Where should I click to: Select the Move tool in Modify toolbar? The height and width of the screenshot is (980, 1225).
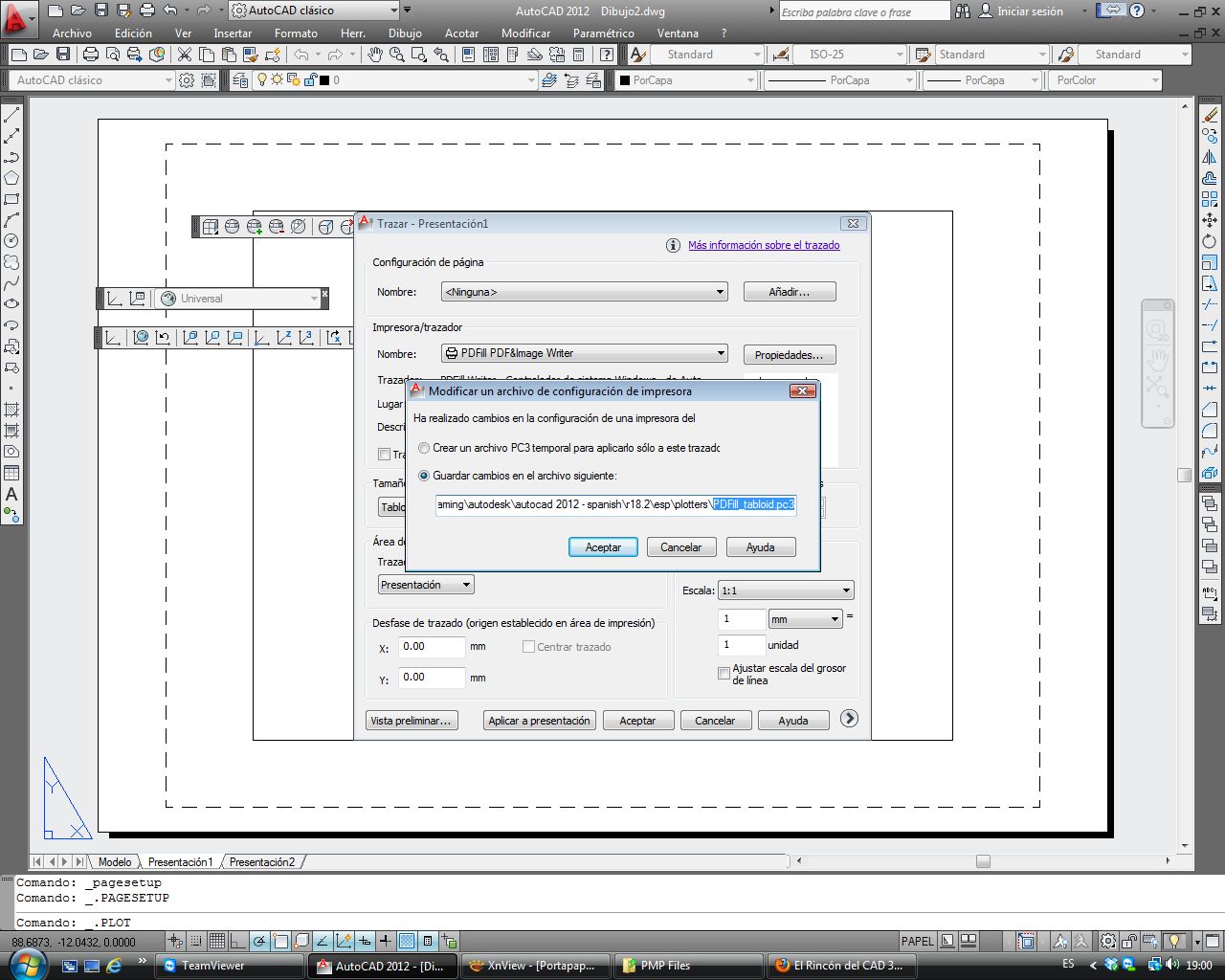[x=1210, y=220]
